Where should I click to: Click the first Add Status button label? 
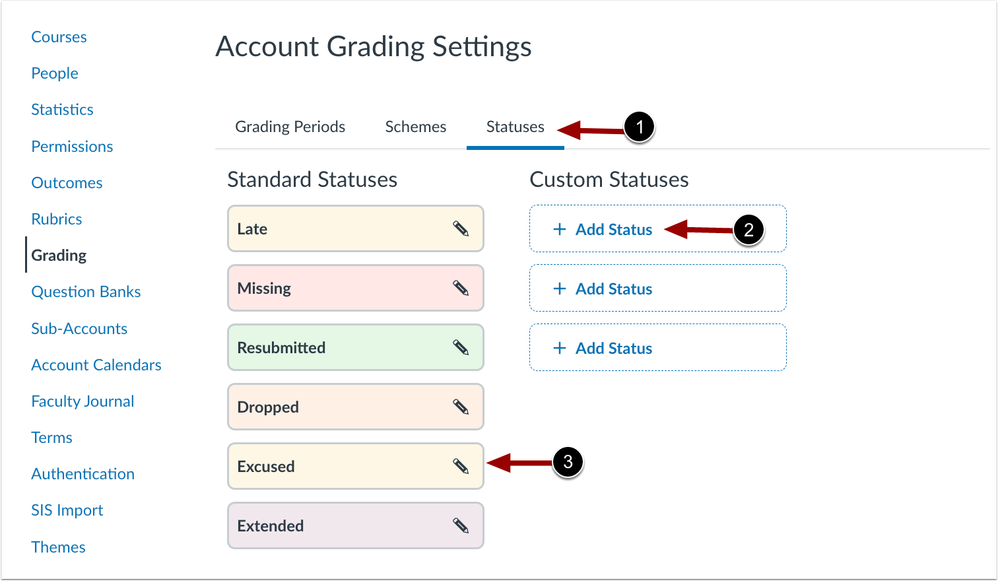tap(614, 229)
